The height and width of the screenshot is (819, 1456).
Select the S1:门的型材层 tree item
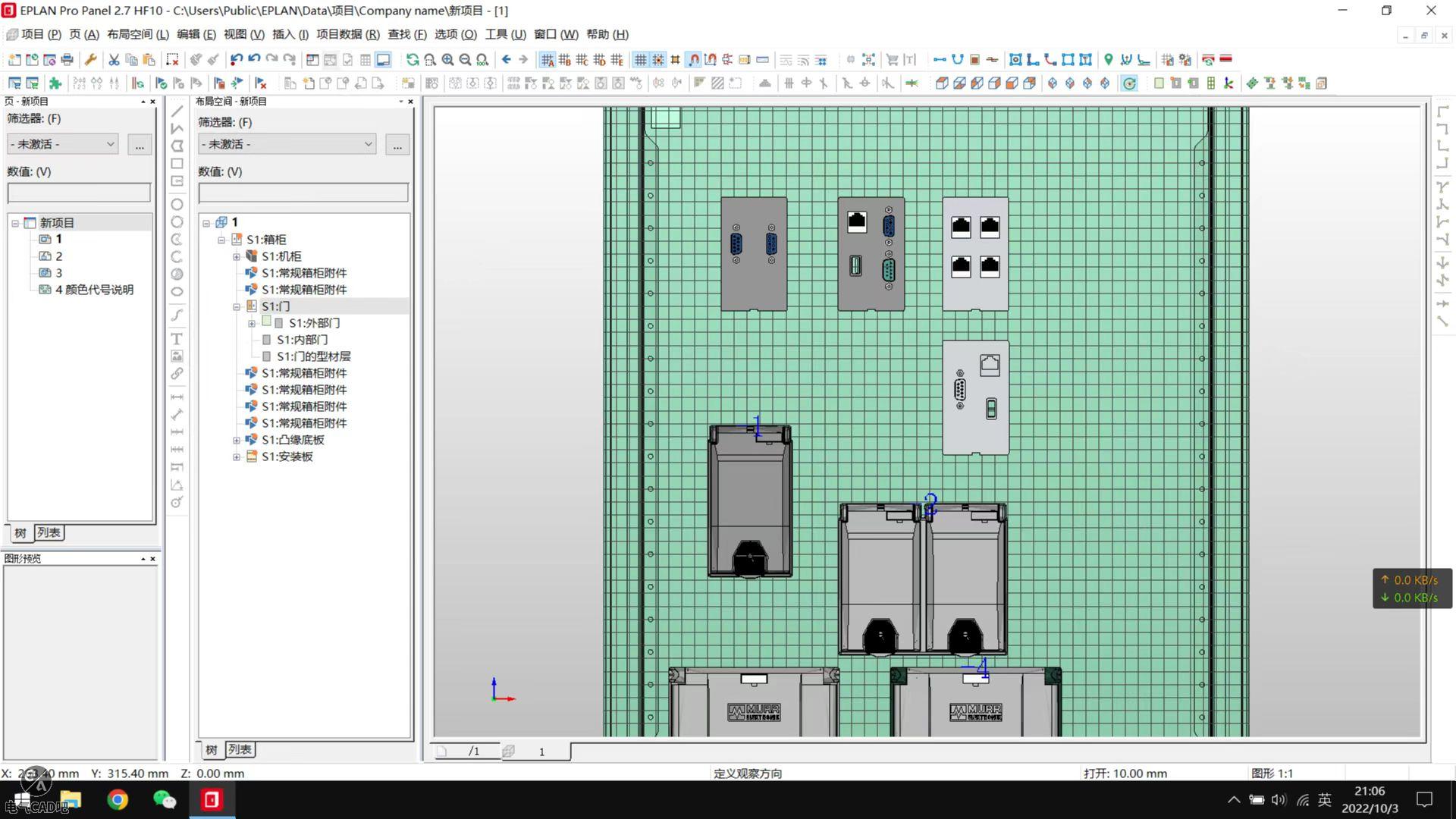(313, 356)
